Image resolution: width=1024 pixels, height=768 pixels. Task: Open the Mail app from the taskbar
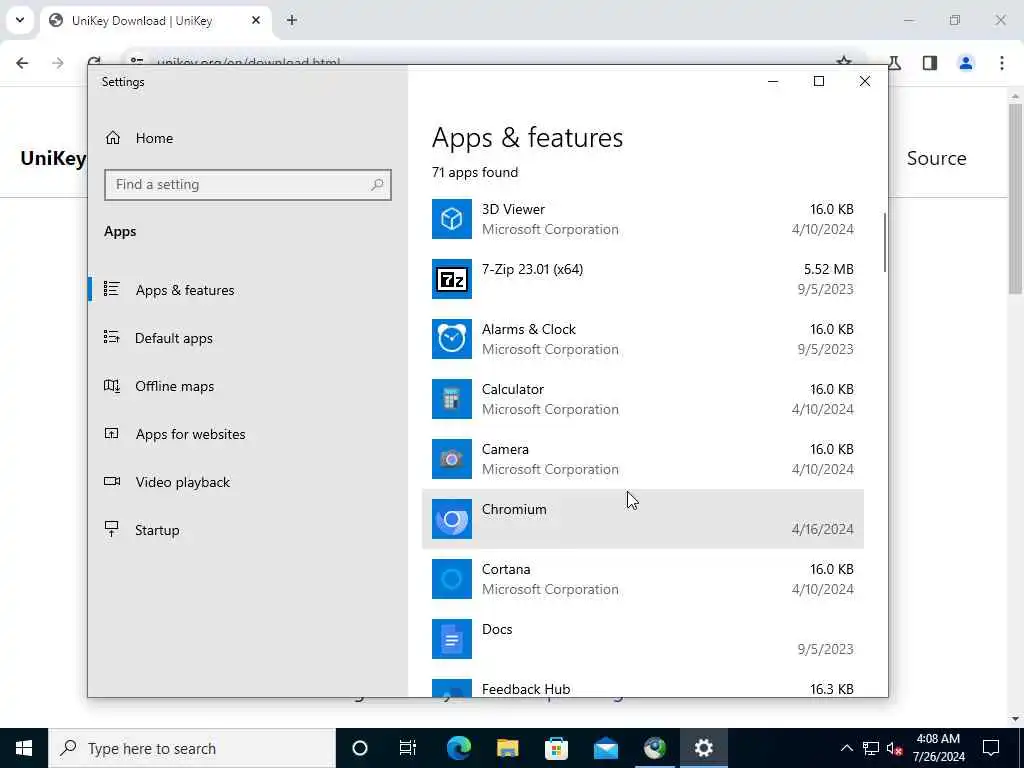(605, 748)
